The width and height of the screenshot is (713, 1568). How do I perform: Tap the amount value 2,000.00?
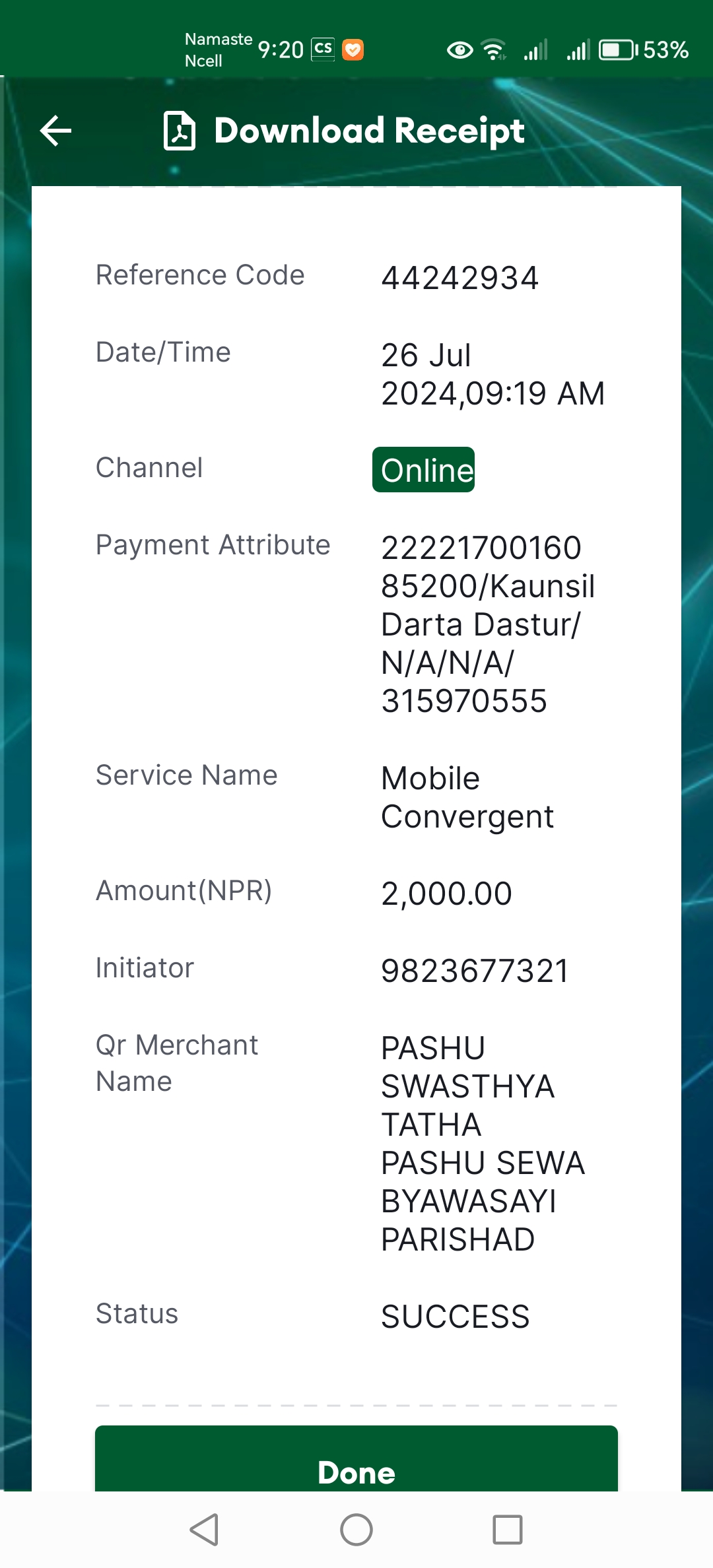(x=447, y=894)
